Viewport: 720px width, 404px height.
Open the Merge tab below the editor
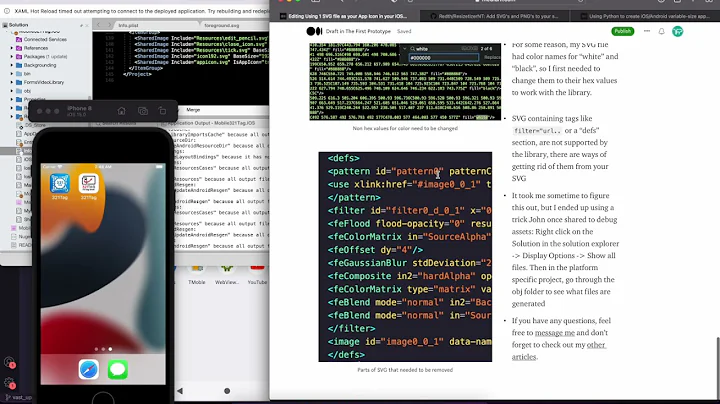tap(193, 110)
